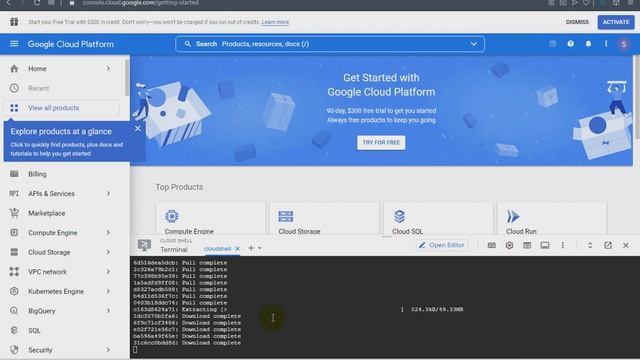Expand the APIs & Services submenu chevron
The width and height of the screenshot is (640, 360).
click(108, 193)
